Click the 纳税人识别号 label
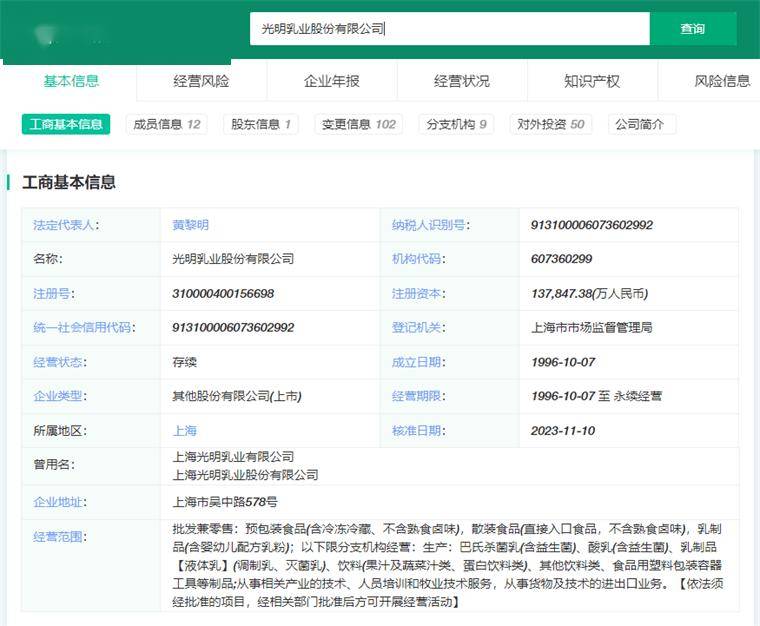 click(x=431, y=225)
